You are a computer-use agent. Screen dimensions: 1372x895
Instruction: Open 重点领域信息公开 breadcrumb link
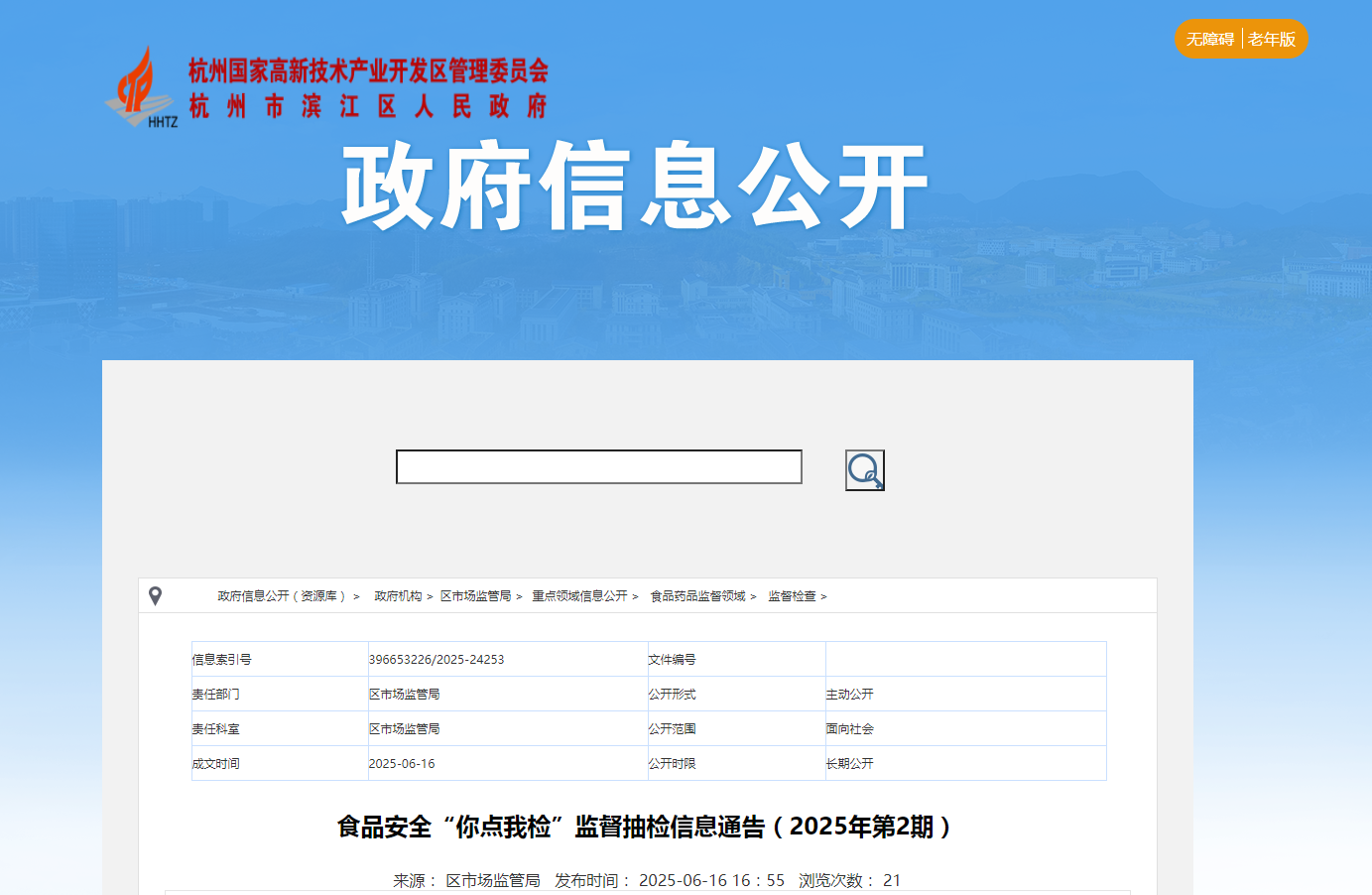(x=579, y=596)
